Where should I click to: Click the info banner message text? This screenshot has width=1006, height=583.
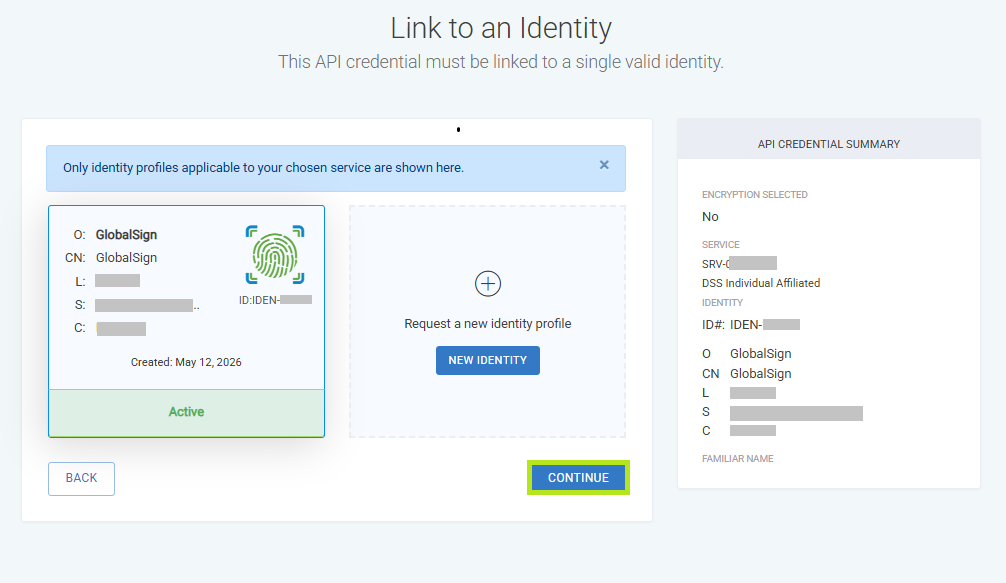(x=263, y=167)
